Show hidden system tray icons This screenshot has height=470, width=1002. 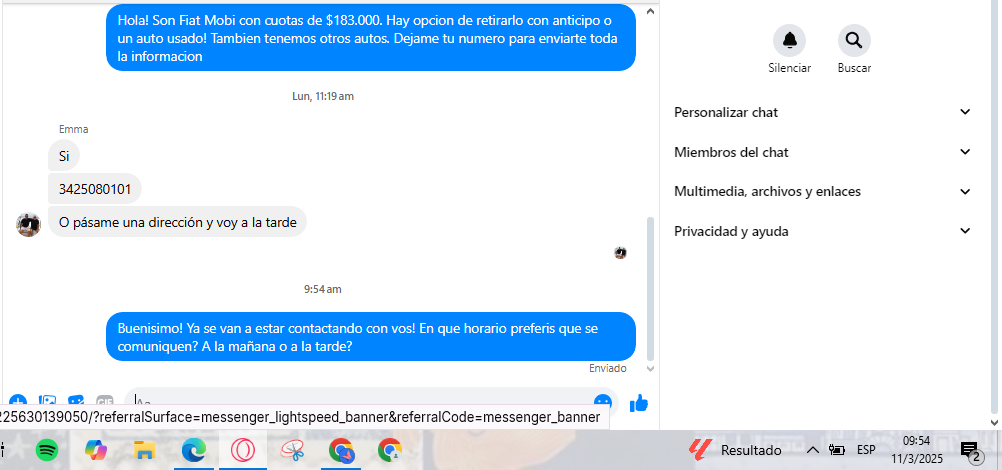click(812, 450)
